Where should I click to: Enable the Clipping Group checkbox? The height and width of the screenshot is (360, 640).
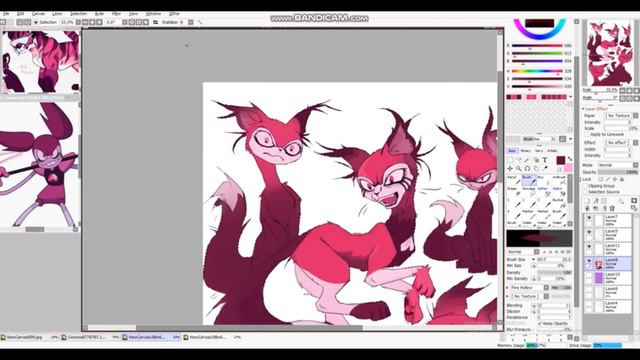click(586, 186)
